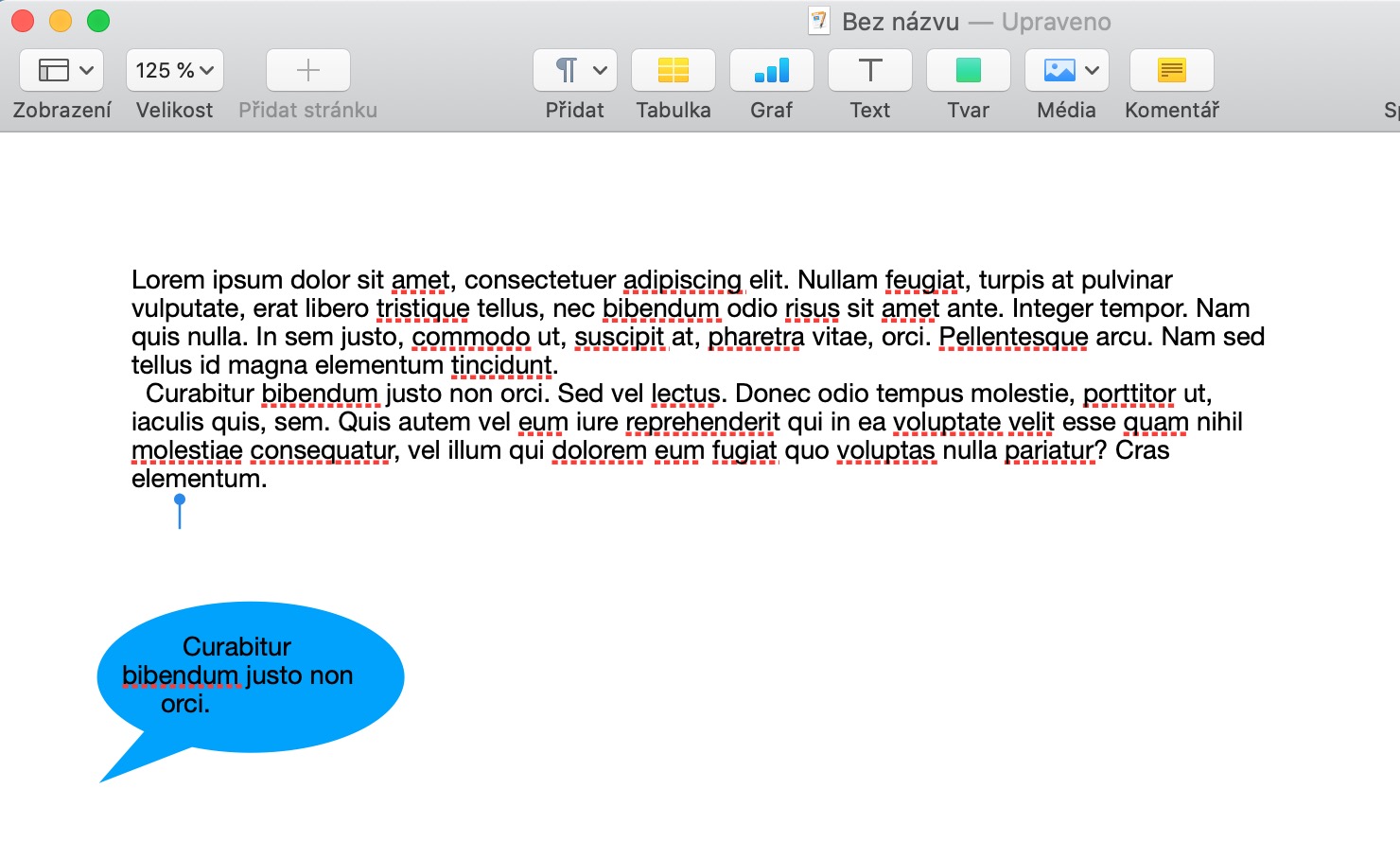Viewport: 1400px width, 859px height.
Task: Close the window with the red button
Action: [x=23, y=21]
